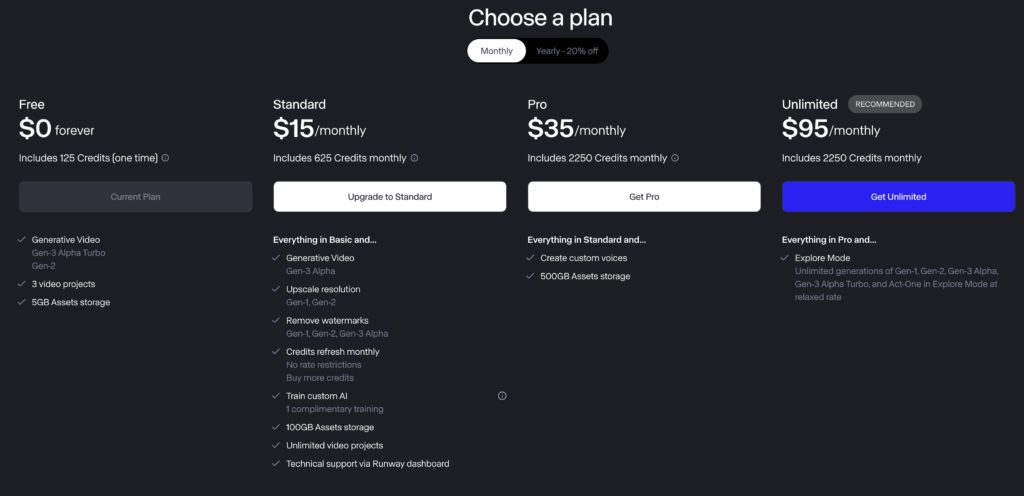Click info icon next to Free plan credits

165,158
